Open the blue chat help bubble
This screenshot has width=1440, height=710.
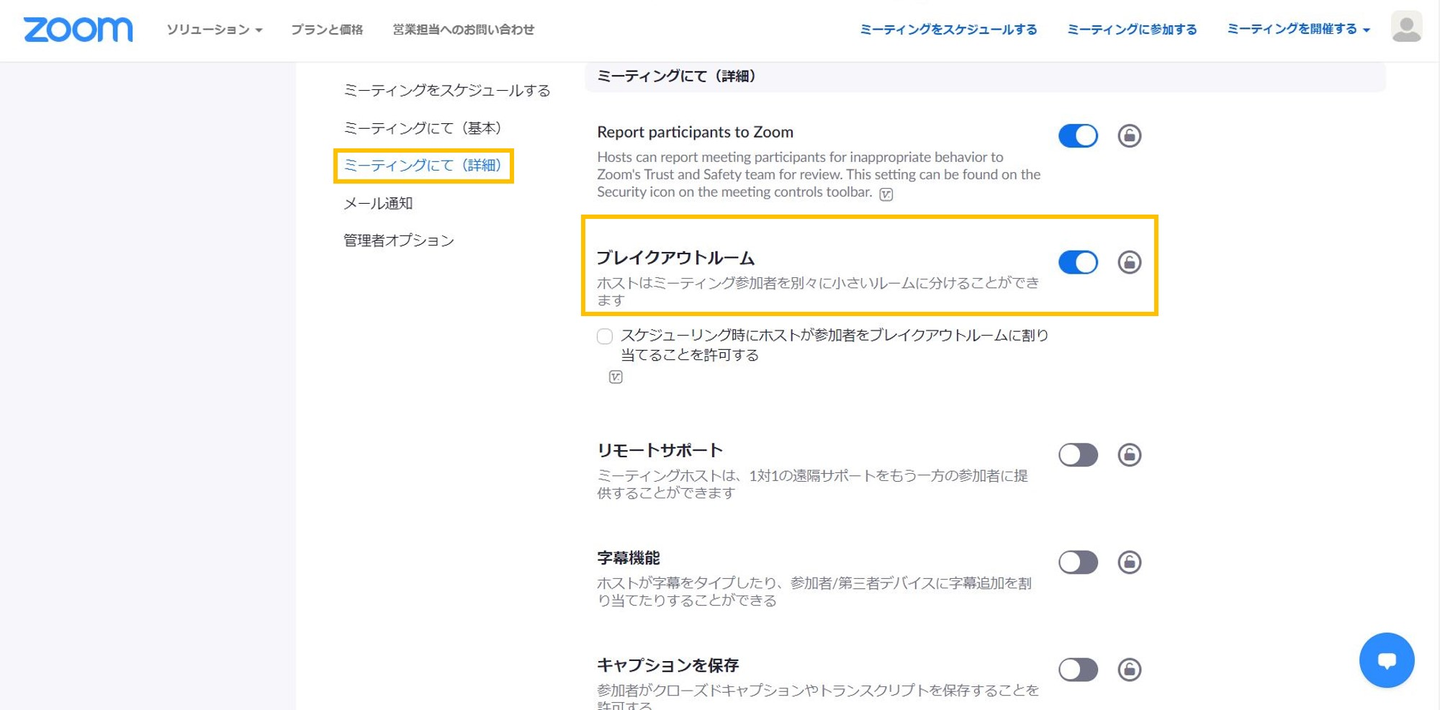(x=1386, y=660)
